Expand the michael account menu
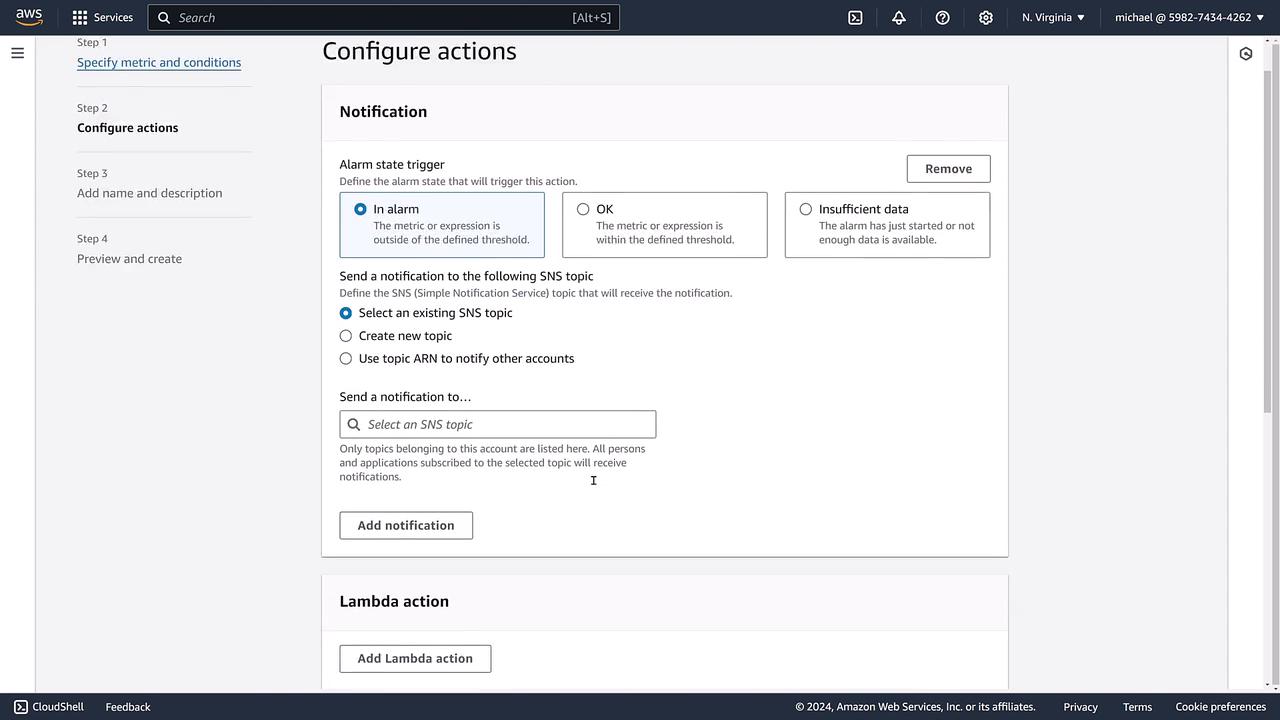 1189,17
